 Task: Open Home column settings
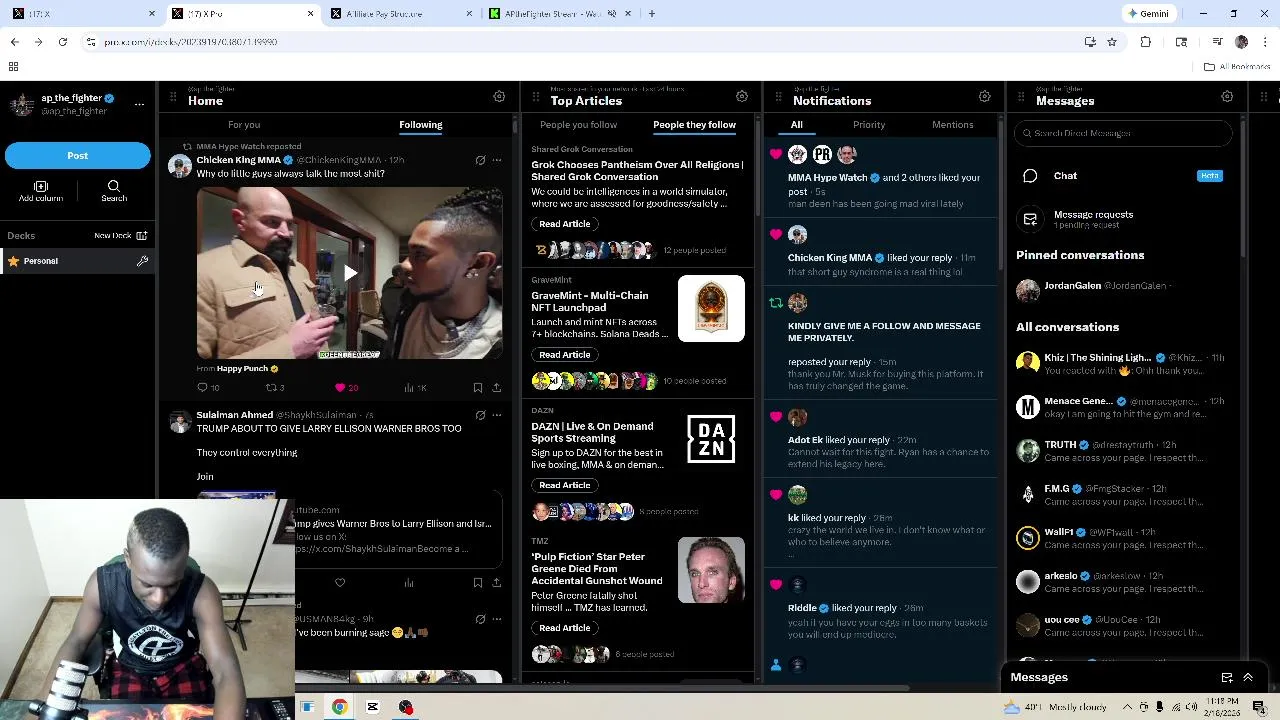point(499,96)
